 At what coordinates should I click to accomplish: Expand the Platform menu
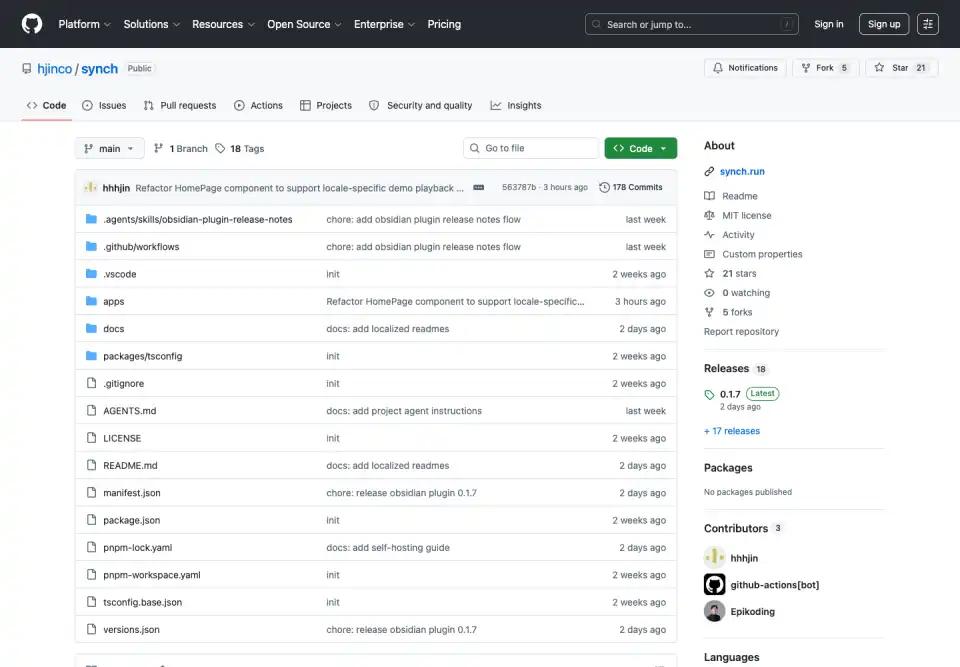coord(84,24)
